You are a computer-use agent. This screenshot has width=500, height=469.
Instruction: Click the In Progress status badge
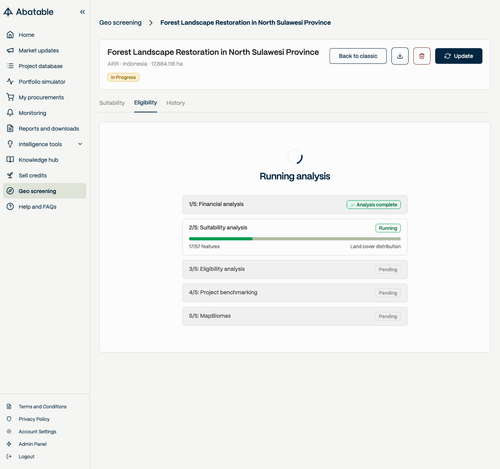pos(123,77)
